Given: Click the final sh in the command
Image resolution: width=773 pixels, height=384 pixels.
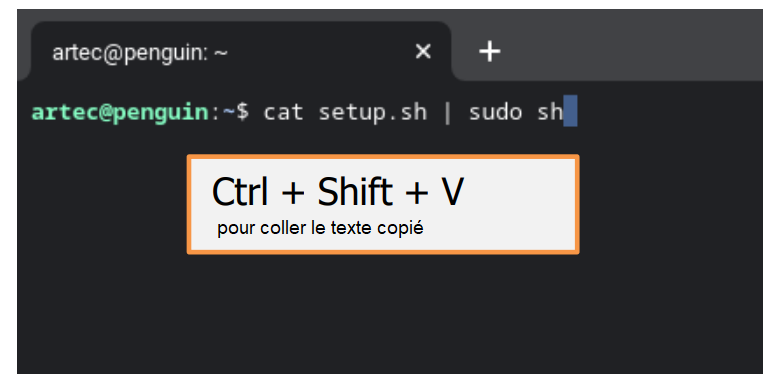Looking at the screenshot, I should (550, 112).
